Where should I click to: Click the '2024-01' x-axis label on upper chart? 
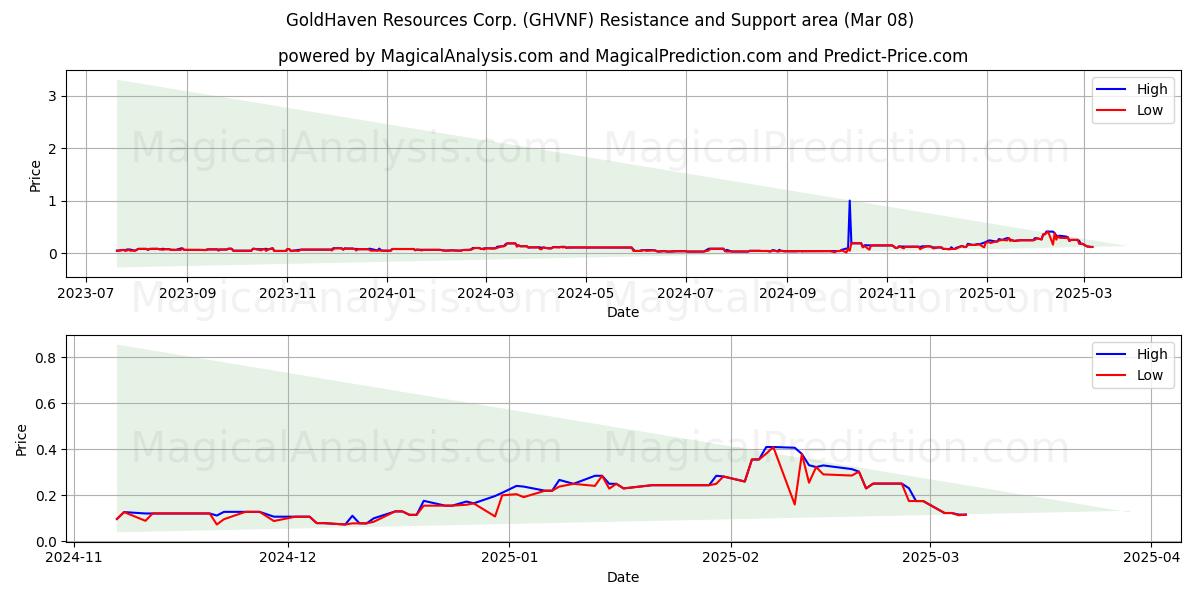coord(387,293)
